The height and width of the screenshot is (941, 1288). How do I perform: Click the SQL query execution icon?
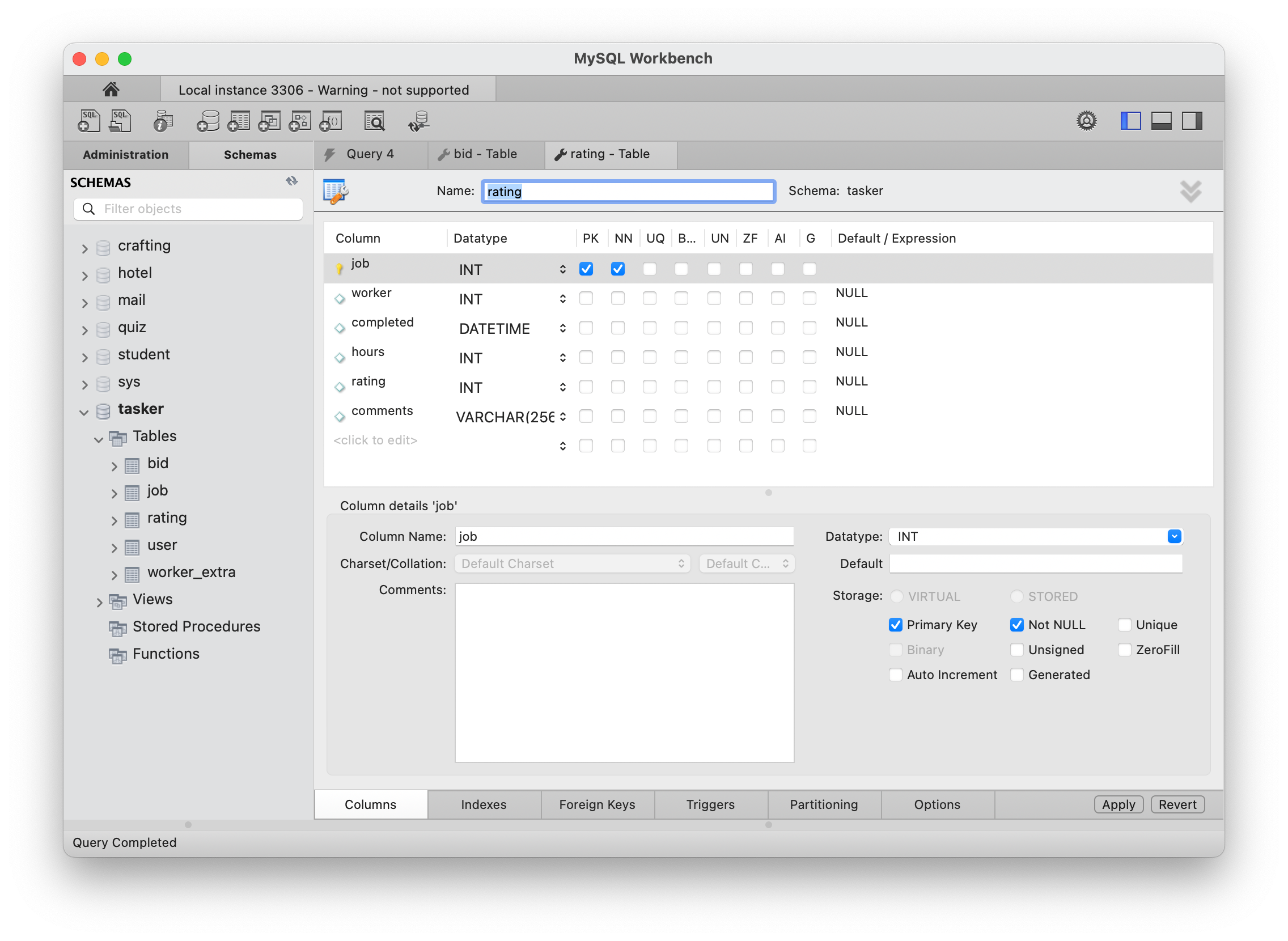[x=92, y=122]
